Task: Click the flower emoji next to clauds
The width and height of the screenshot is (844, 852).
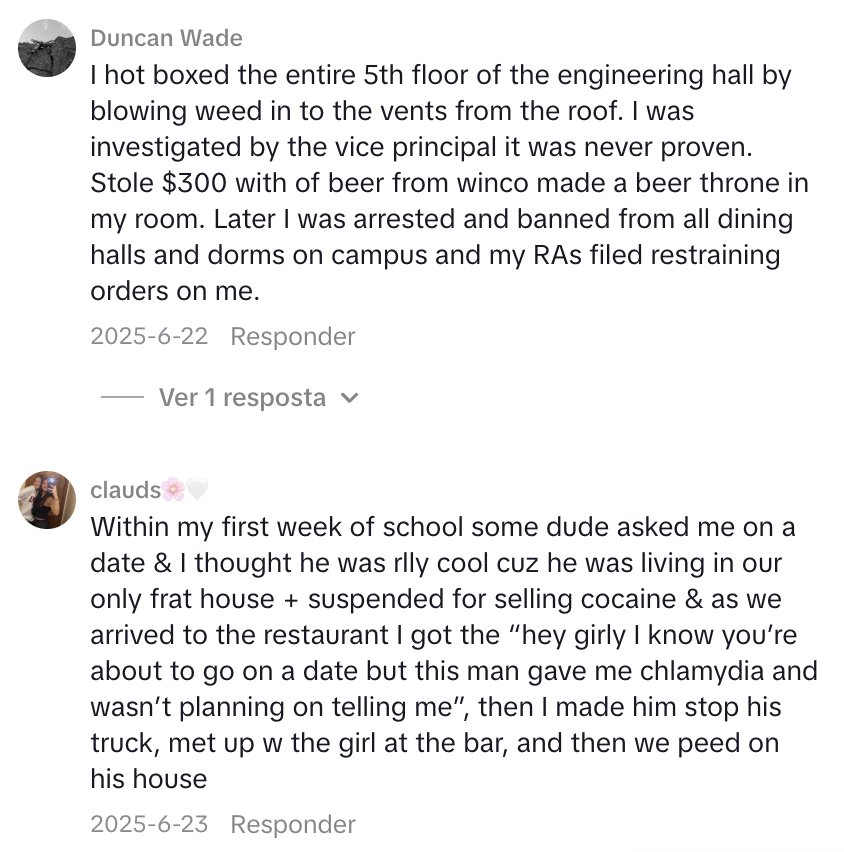Action: (174, 489)
